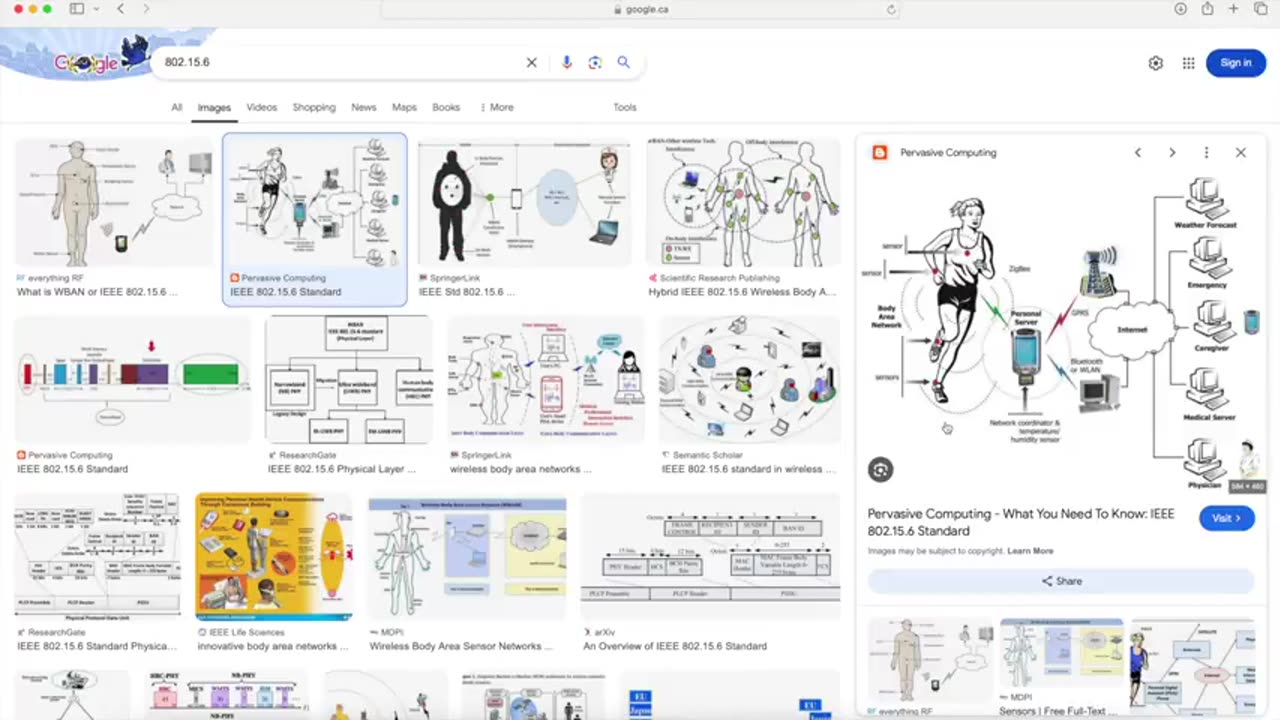Switch to the All tab
The image size is (1280, 720).
pos(176,107)
